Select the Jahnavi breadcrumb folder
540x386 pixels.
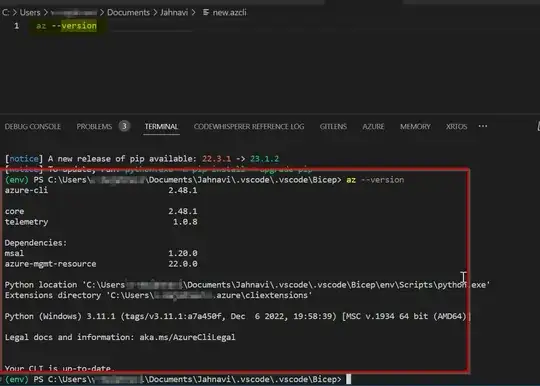[x=174, y=13]
